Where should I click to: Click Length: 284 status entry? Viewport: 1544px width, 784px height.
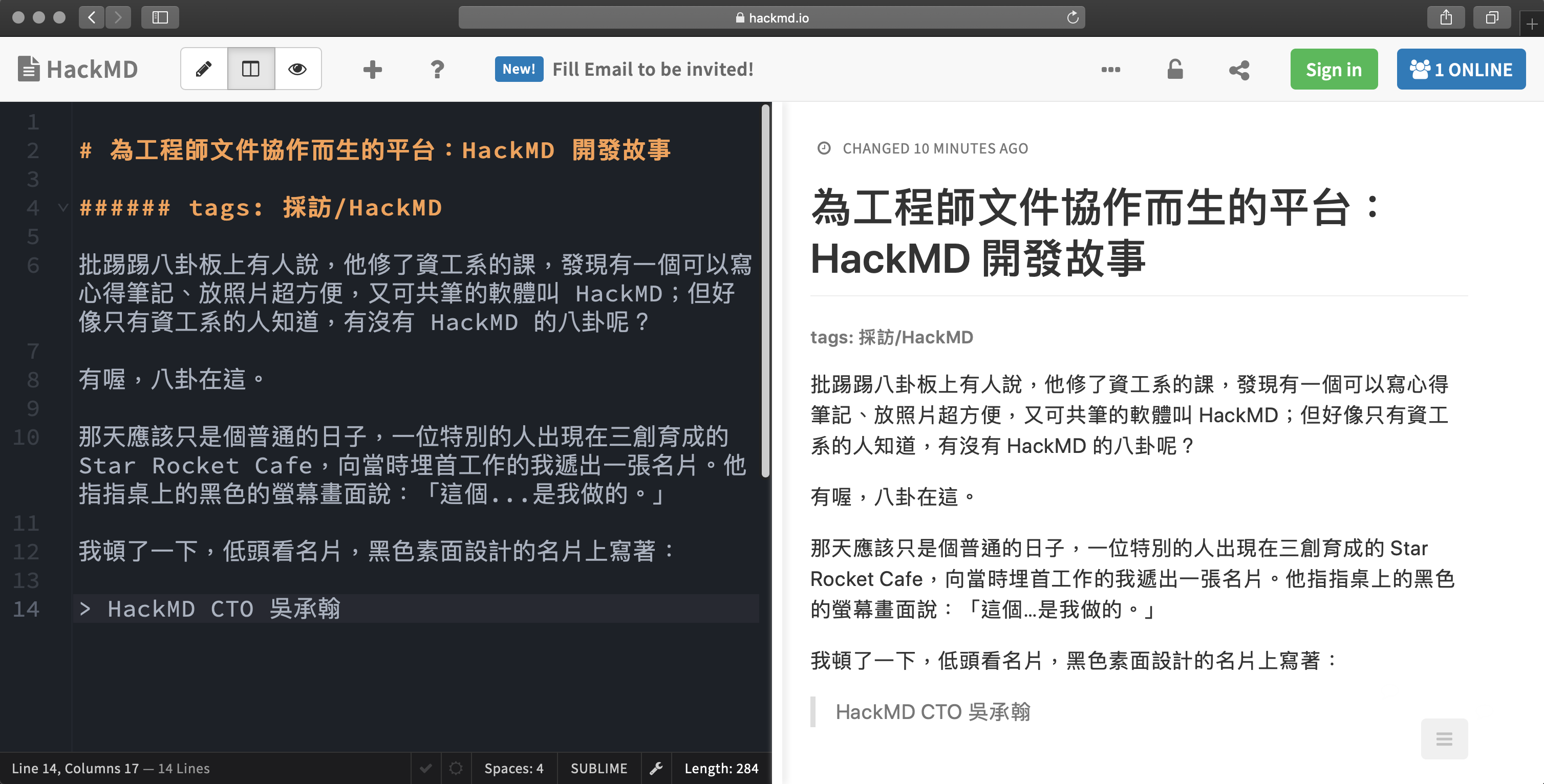tap(721, 768)
